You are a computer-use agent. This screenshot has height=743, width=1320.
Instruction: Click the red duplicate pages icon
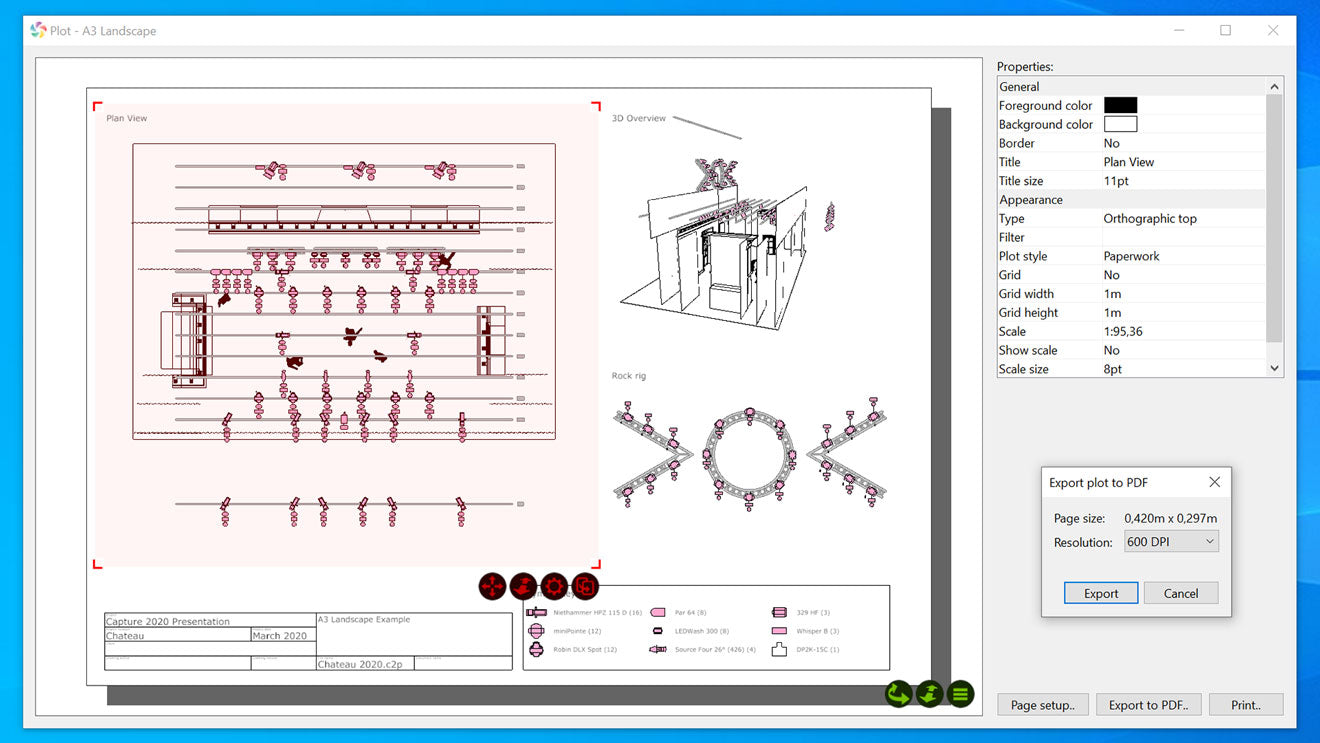(x=585, y=586)
